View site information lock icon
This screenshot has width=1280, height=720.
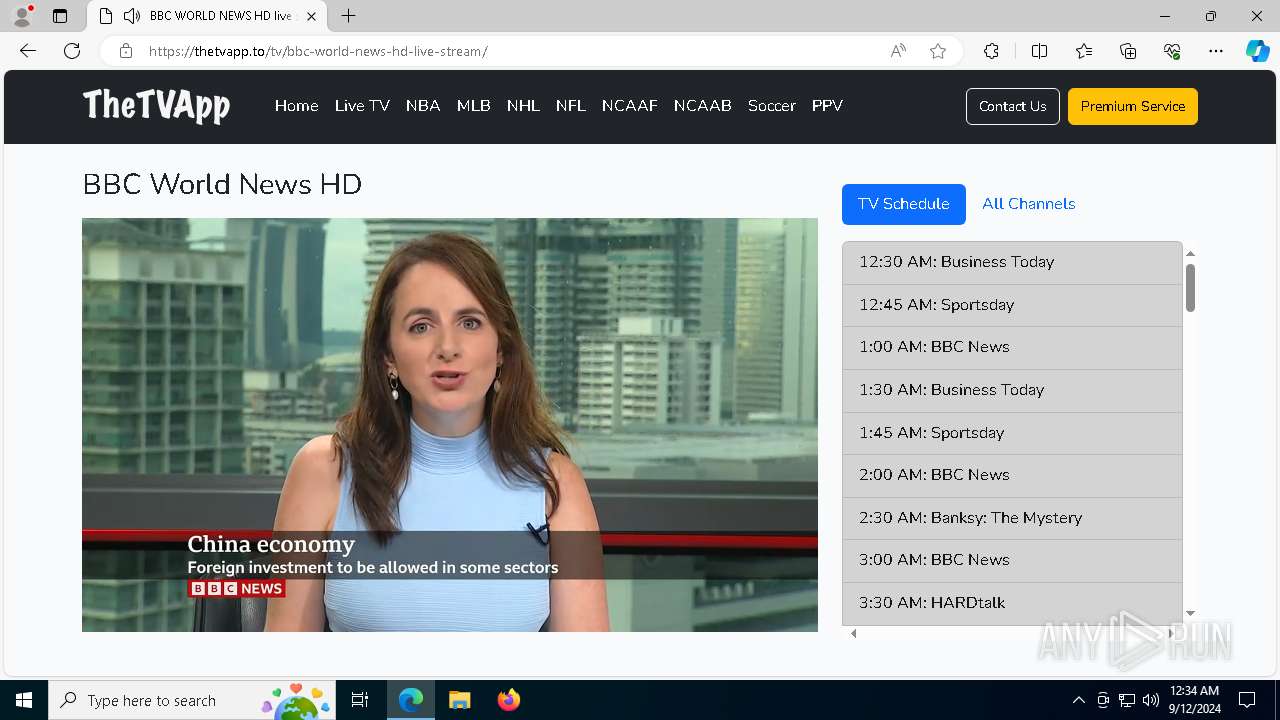[x=125, y=51]
